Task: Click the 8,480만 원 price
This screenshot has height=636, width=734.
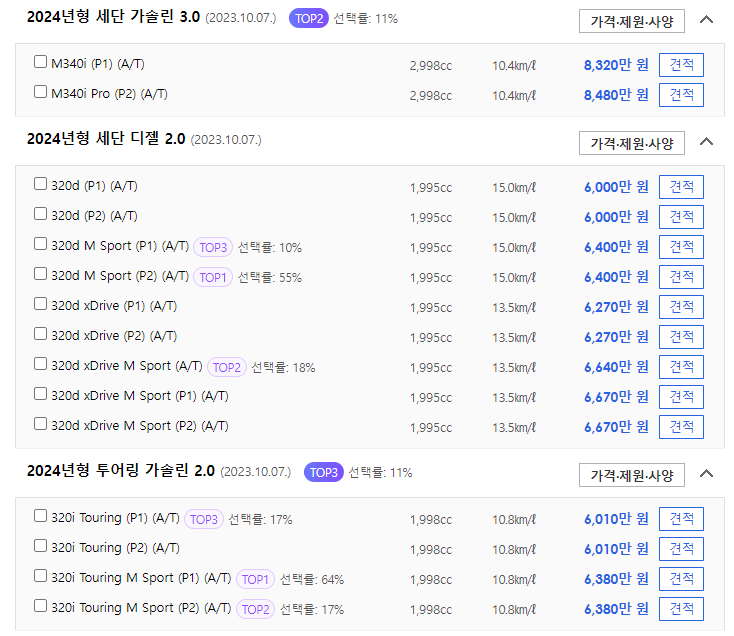Action: [x=616, y=95]
